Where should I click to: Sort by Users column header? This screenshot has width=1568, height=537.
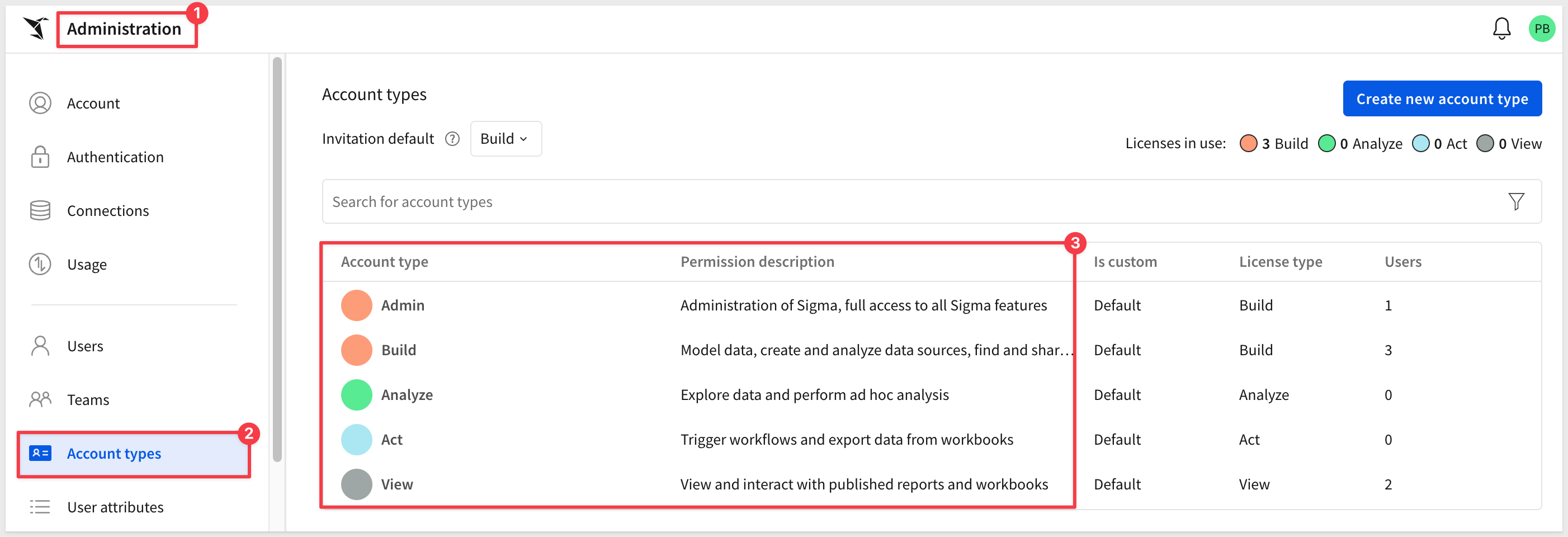tap(1403, 262)
